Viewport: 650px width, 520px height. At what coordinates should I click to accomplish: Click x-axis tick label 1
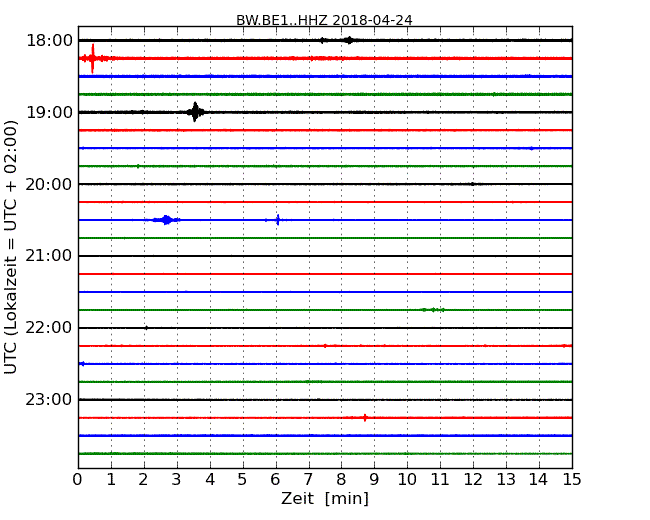(x=111, y=479)
